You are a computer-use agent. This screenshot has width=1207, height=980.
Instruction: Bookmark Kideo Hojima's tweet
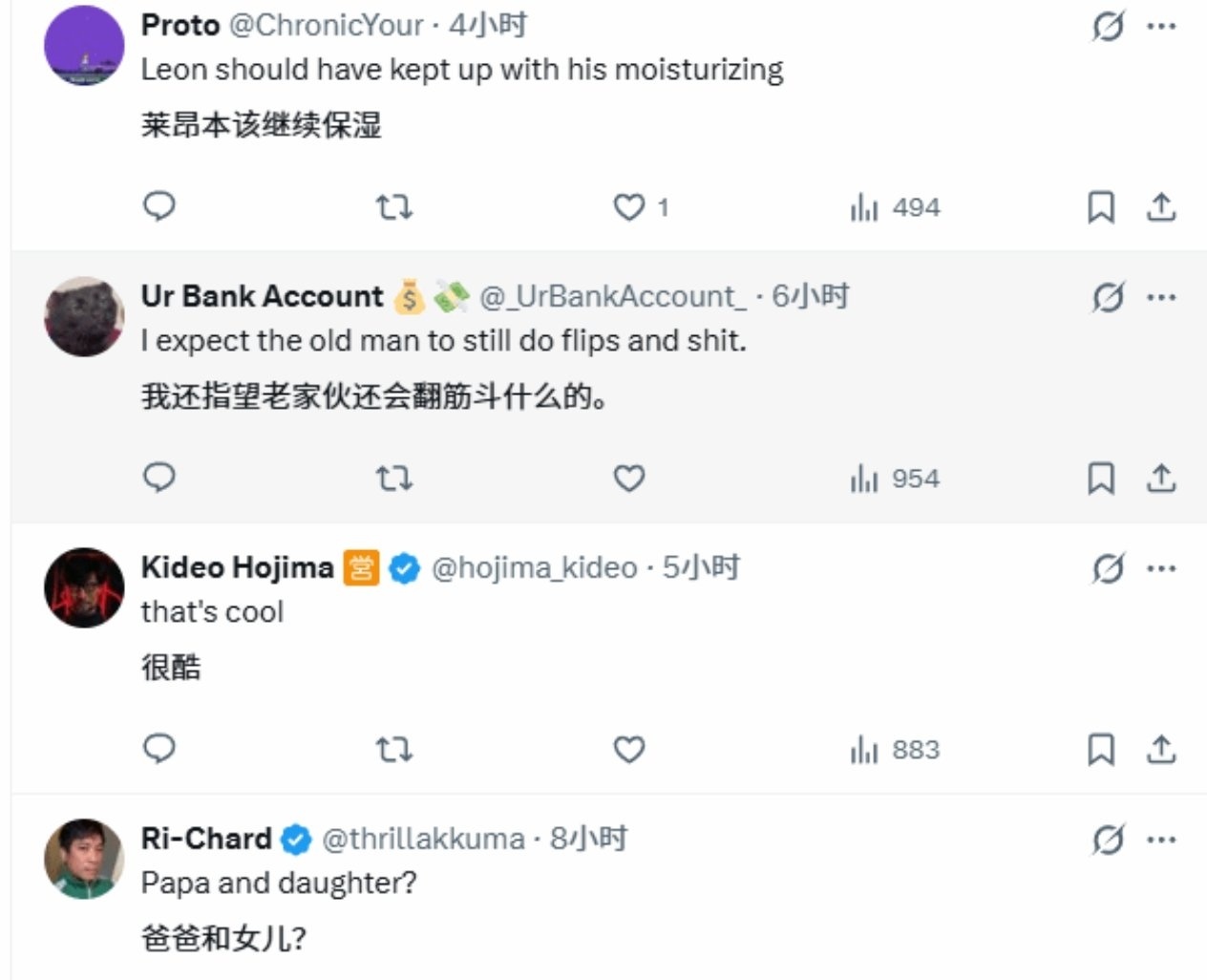click(1101, 749)
